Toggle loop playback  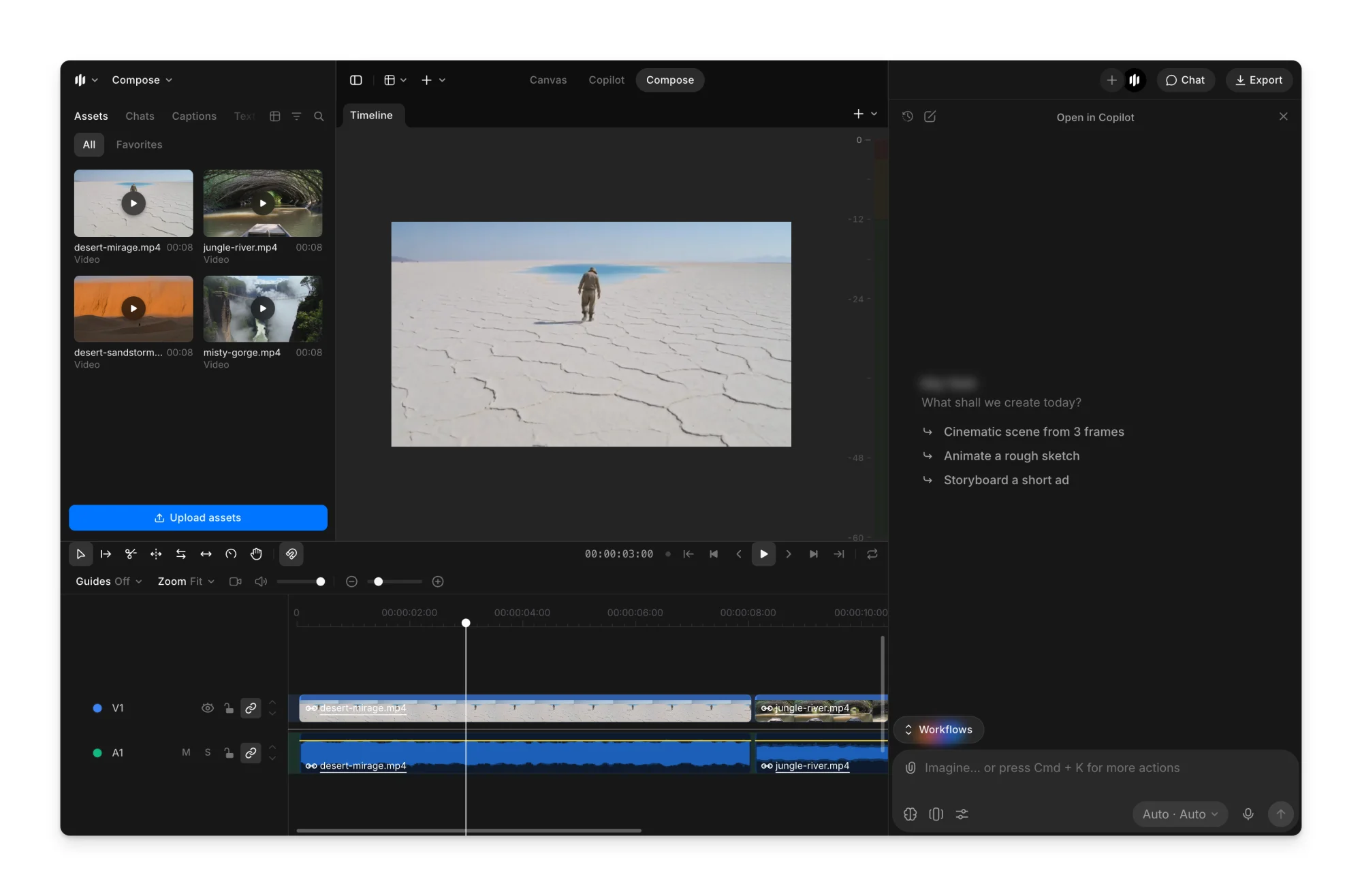pos(872,554)
